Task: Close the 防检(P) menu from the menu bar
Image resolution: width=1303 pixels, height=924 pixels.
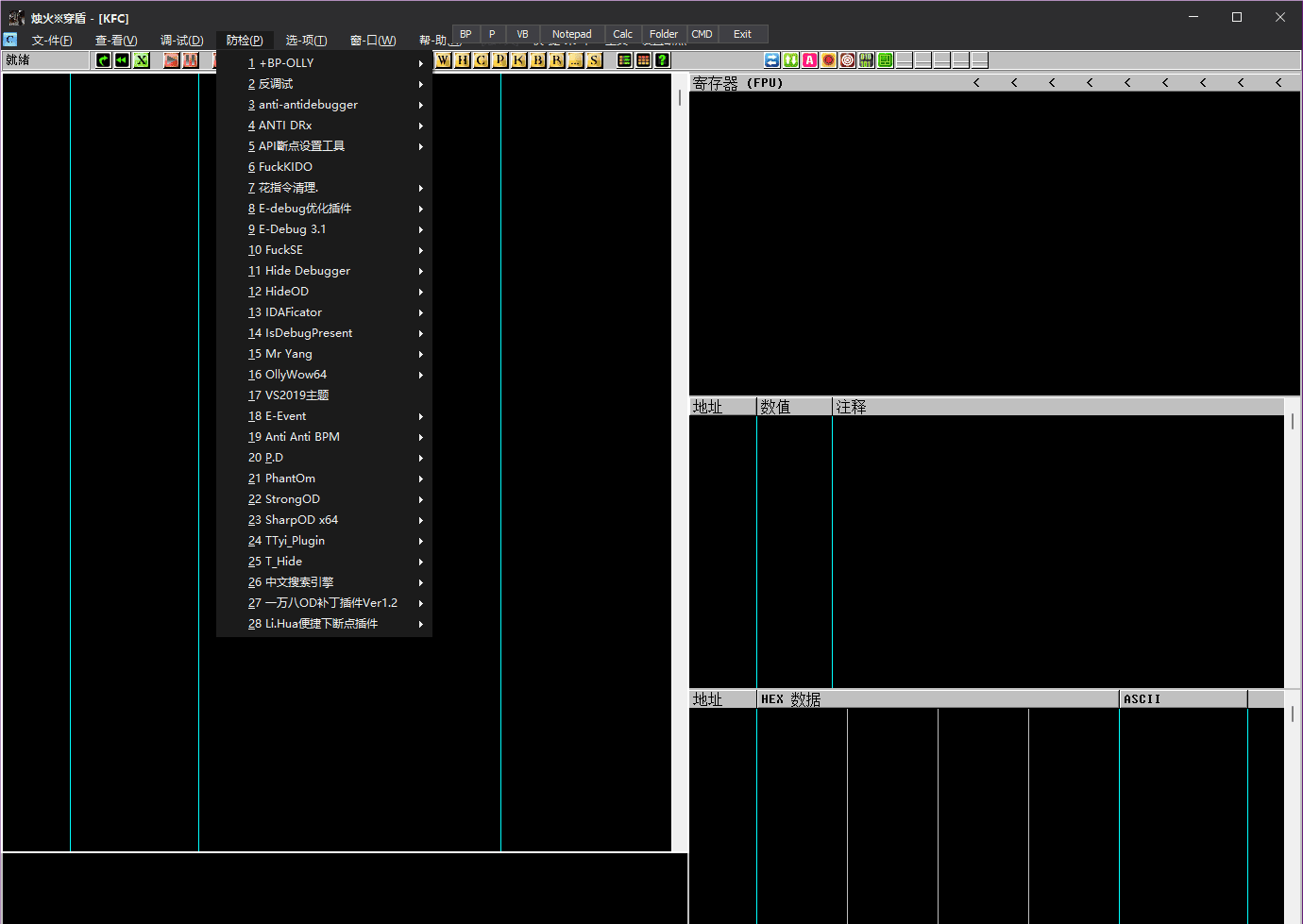Action: 245,41
